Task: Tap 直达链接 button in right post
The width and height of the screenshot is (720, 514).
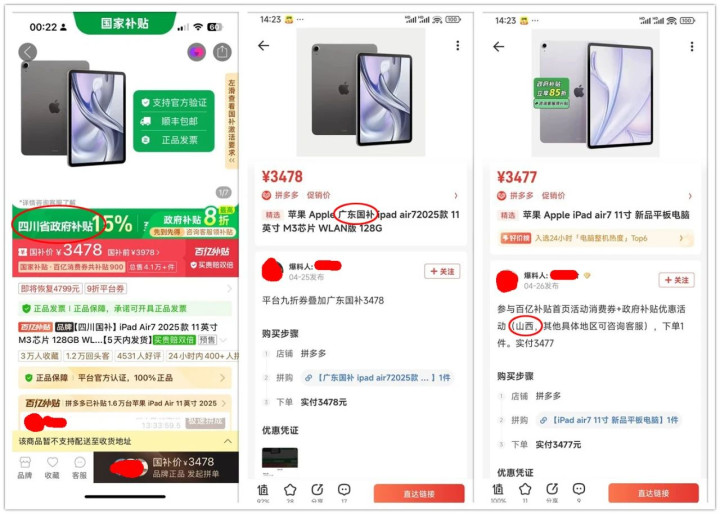Action: pyautogui.click(x=653, y=493)
